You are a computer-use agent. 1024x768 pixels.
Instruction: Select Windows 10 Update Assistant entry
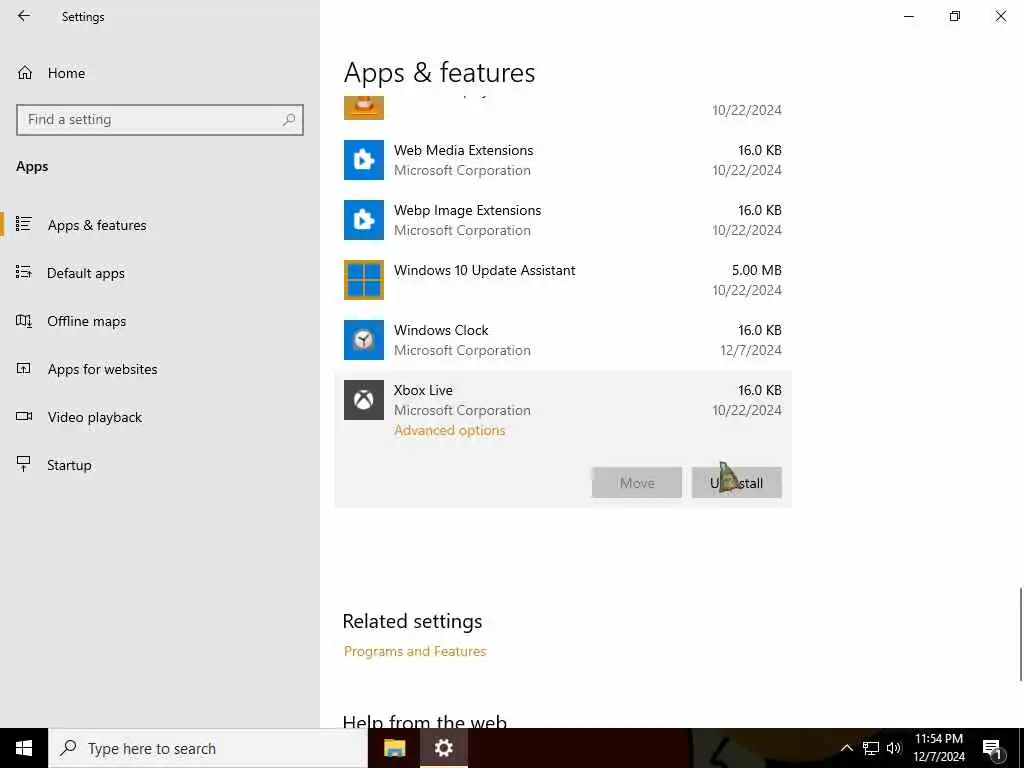point(563,280)
